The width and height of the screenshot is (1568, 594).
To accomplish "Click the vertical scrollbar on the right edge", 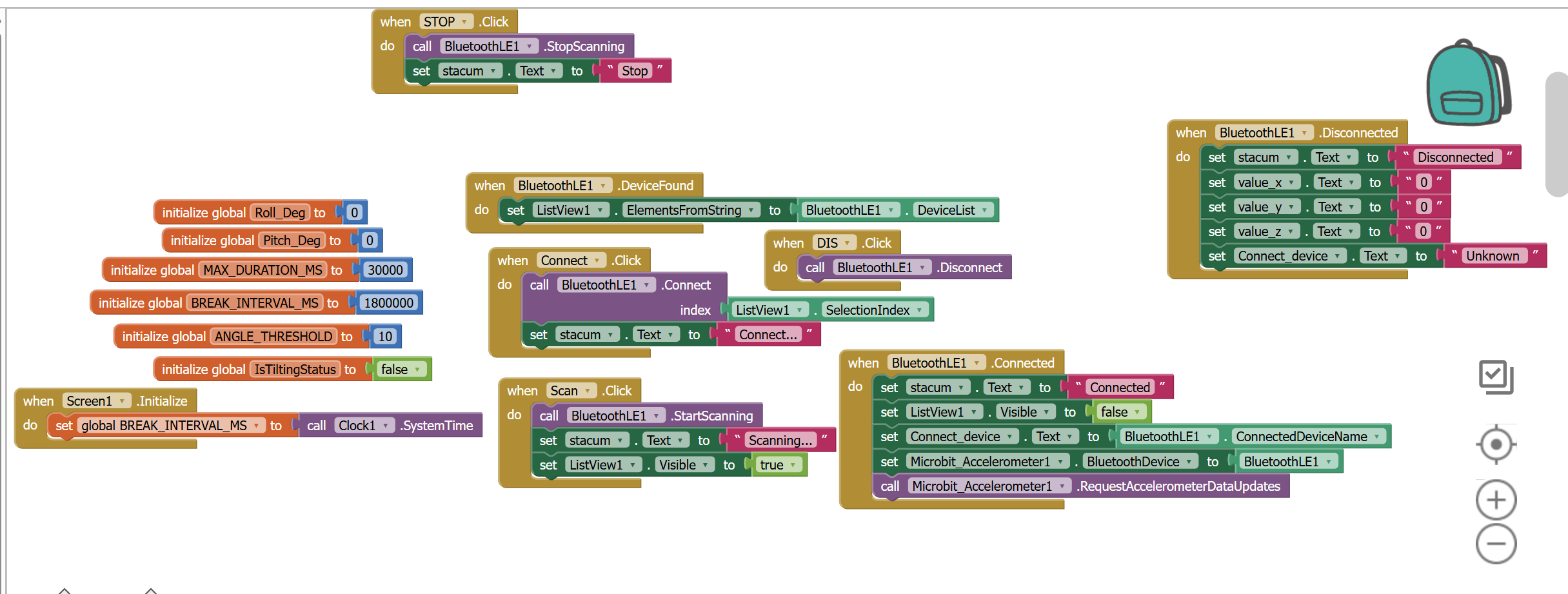I will [x=1556, y=134].
